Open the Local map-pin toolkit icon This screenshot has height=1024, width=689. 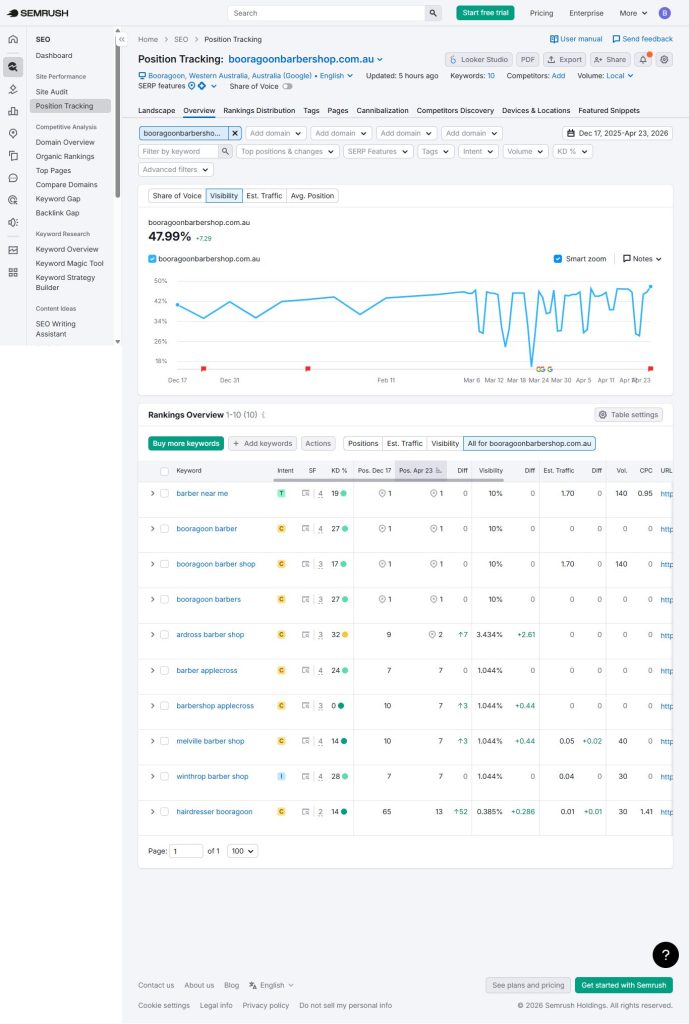[x=12, y=133]
